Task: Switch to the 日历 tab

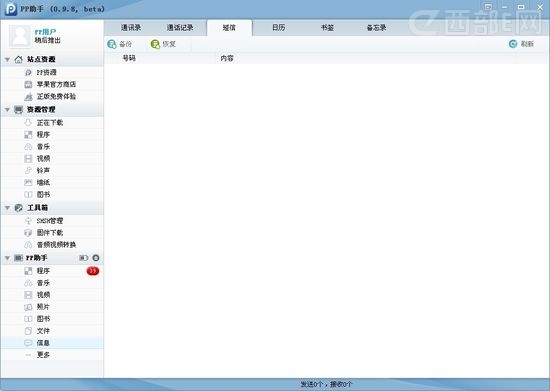Action: 279,27
